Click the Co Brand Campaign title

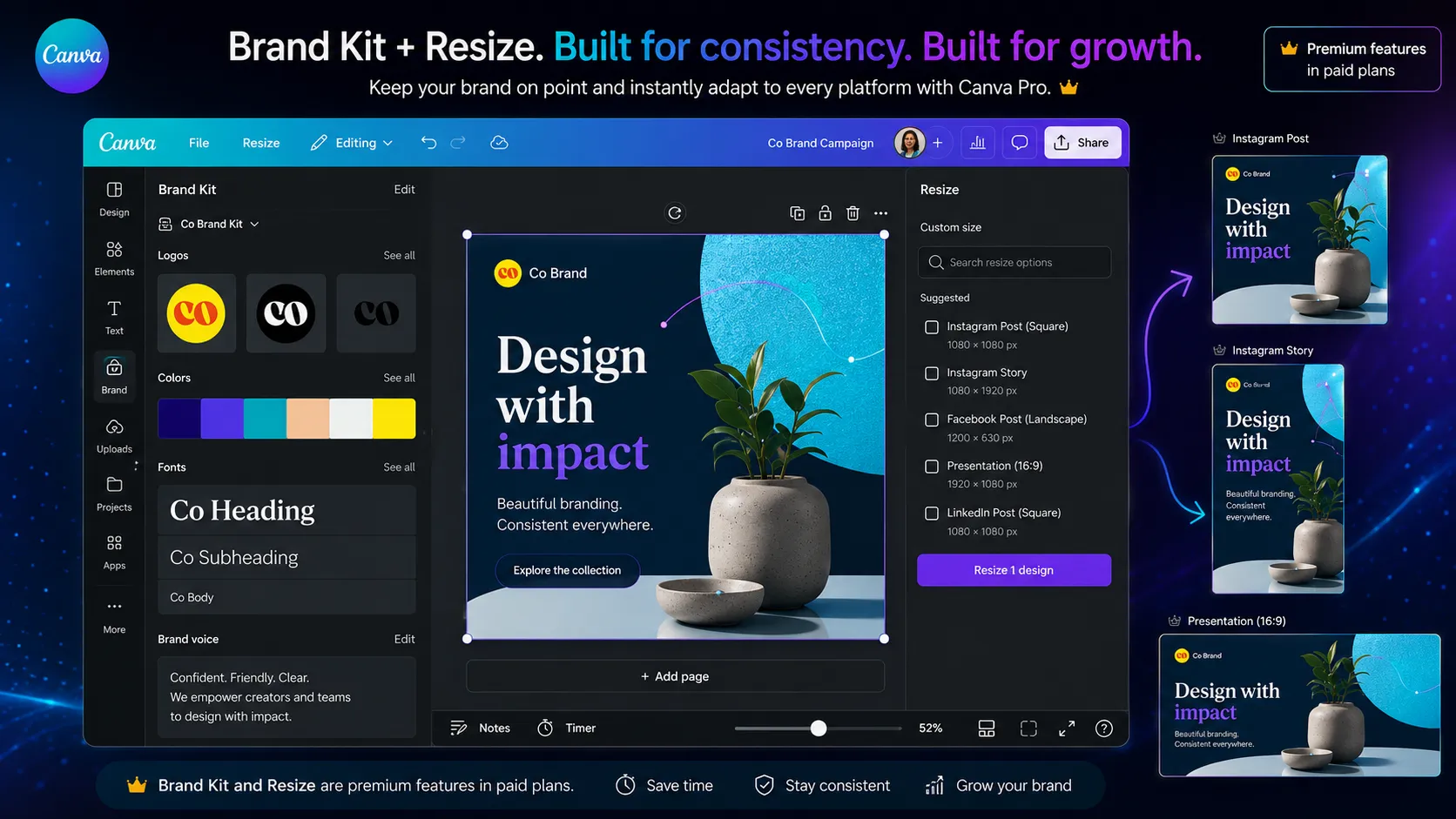[820, 143]
